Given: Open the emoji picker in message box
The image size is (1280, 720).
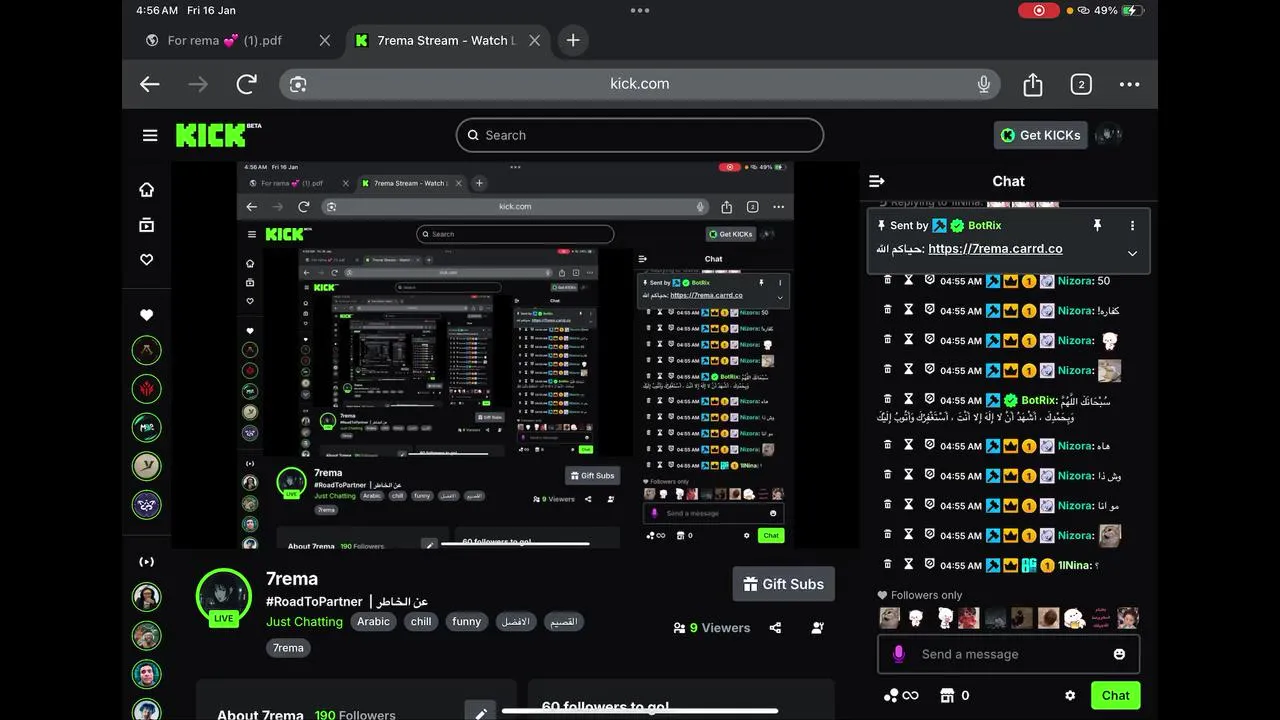Looking at the screenshot, I should click(x=1119, y=654).
